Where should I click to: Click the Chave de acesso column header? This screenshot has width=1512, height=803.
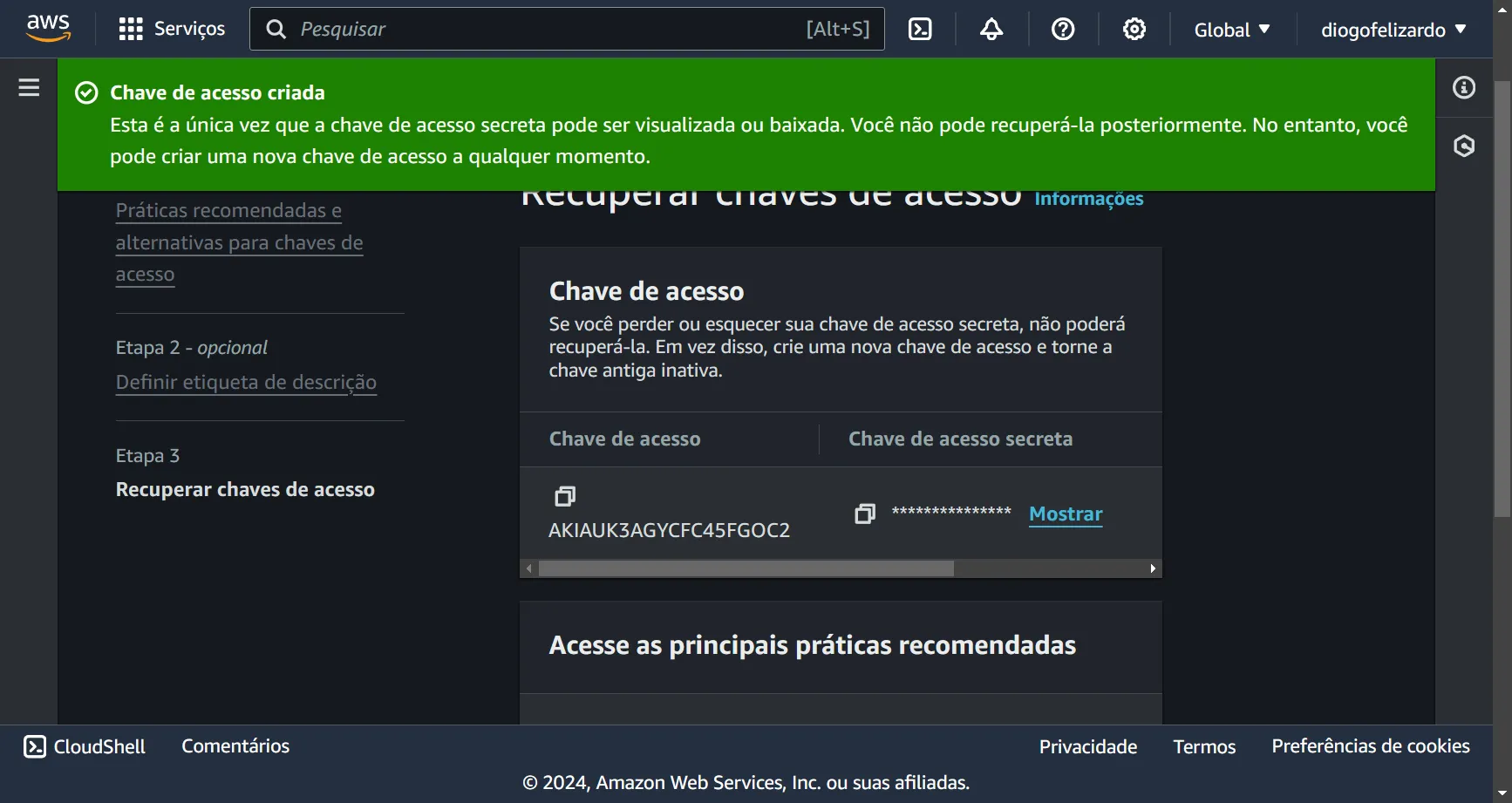(624, 439)
